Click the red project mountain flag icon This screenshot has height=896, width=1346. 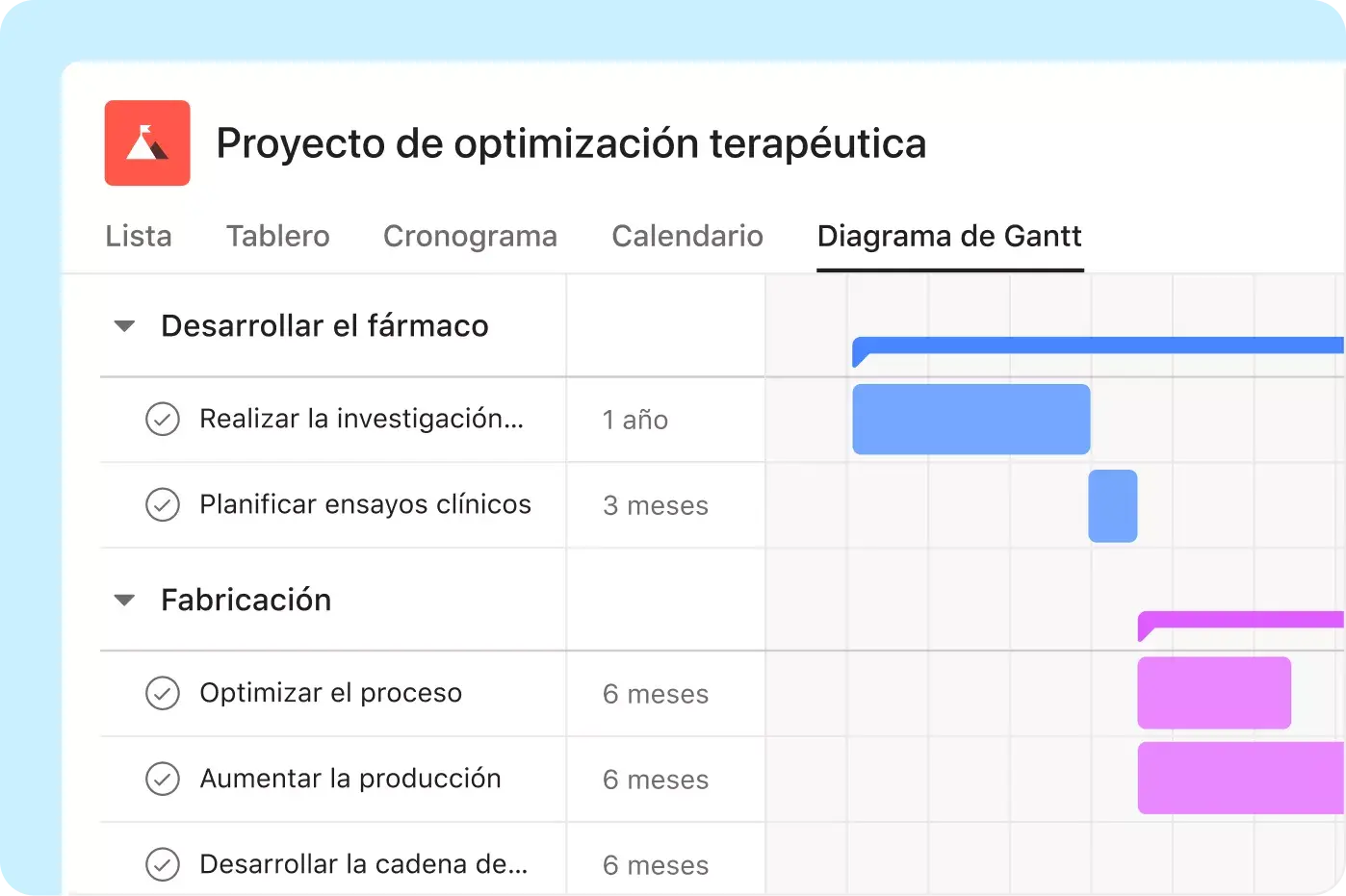click(x=147, y=142)
